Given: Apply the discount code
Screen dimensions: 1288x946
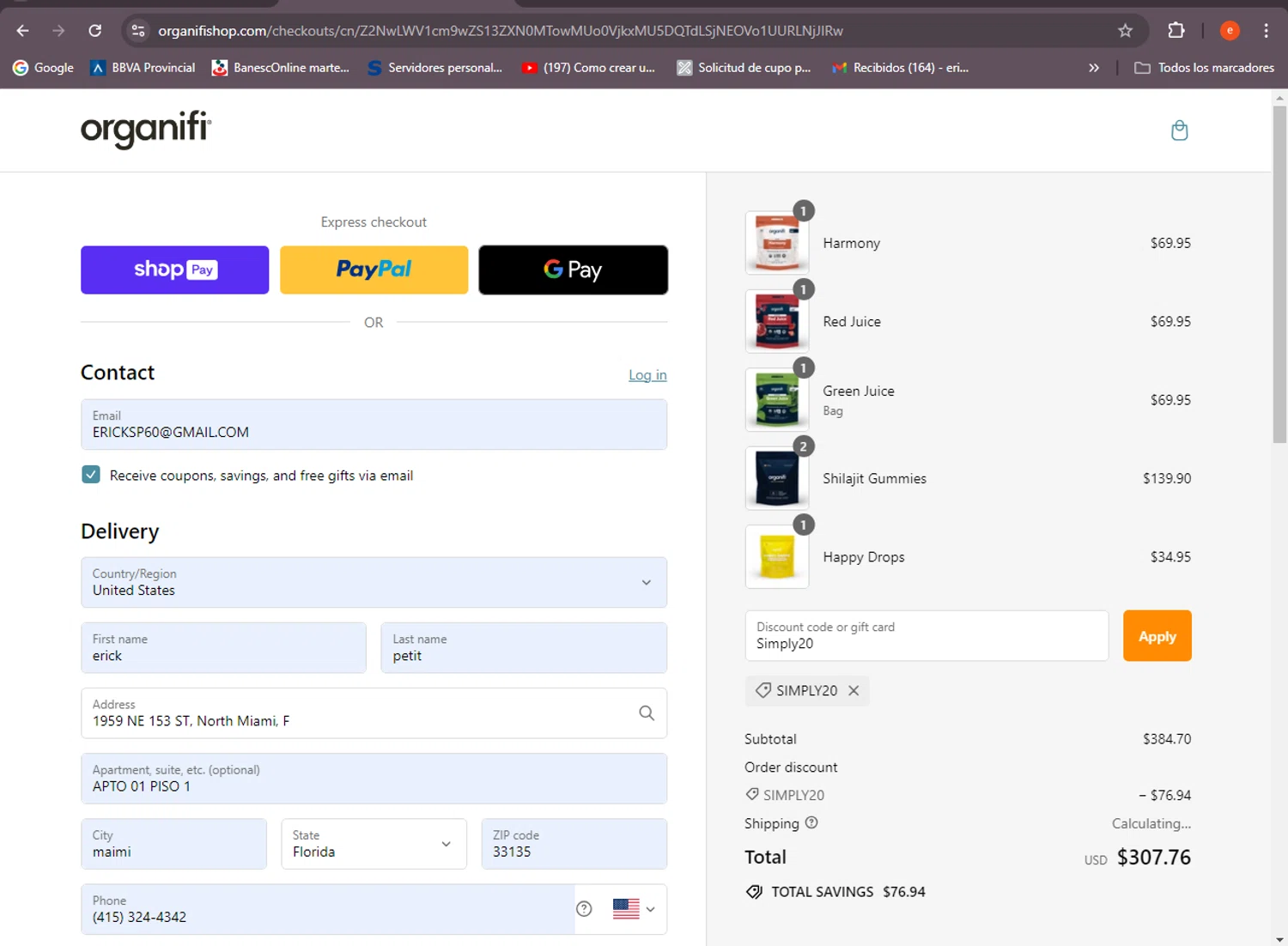Looking at the screenshot, I should point(1157,636).
